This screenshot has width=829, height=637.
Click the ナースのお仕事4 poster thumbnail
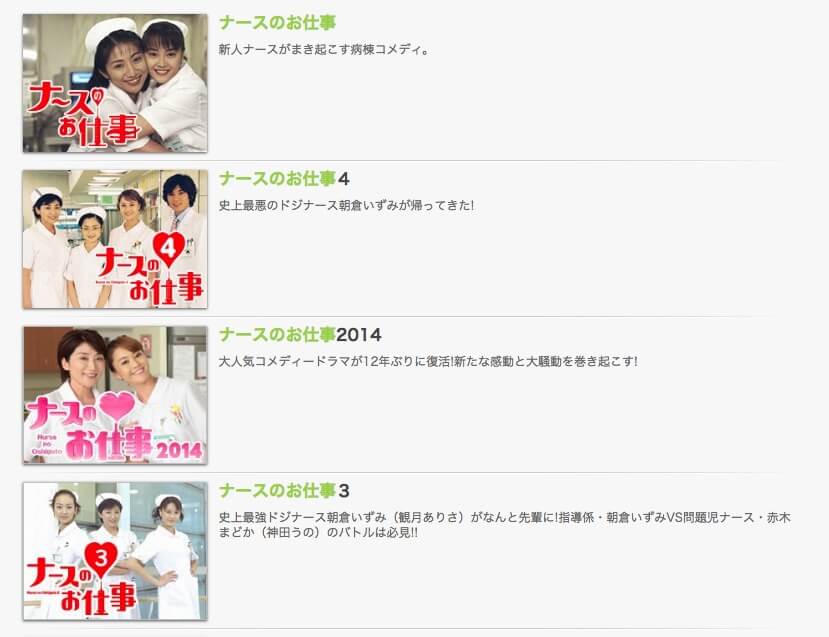click(115, 239)
